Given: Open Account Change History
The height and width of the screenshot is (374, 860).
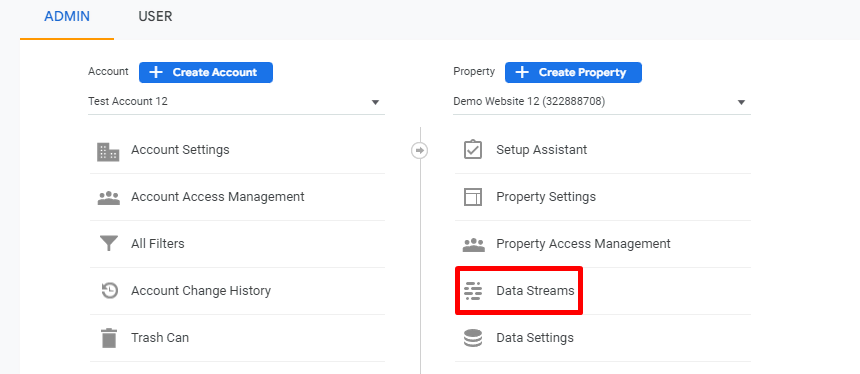Looking at the screenshot, I should tap(237, 291).
